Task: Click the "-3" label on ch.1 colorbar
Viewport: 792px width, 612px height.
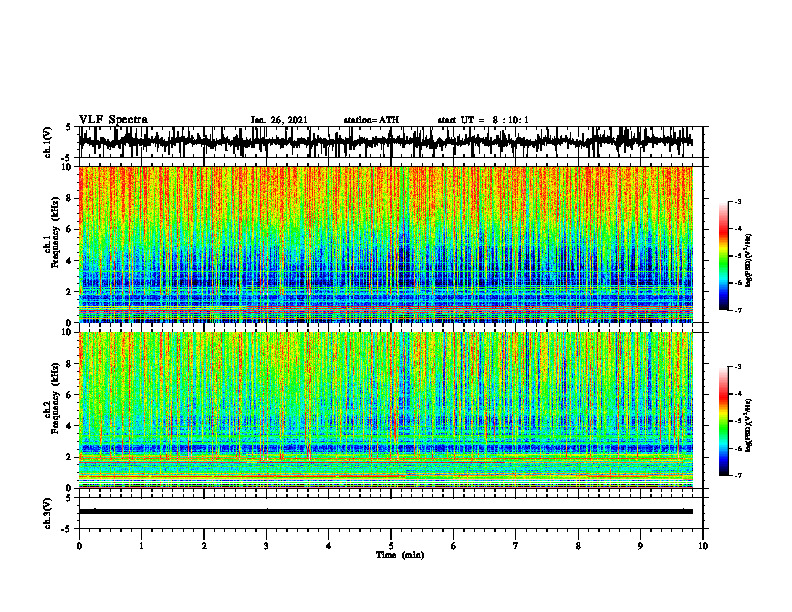Action: click(738, 202)
